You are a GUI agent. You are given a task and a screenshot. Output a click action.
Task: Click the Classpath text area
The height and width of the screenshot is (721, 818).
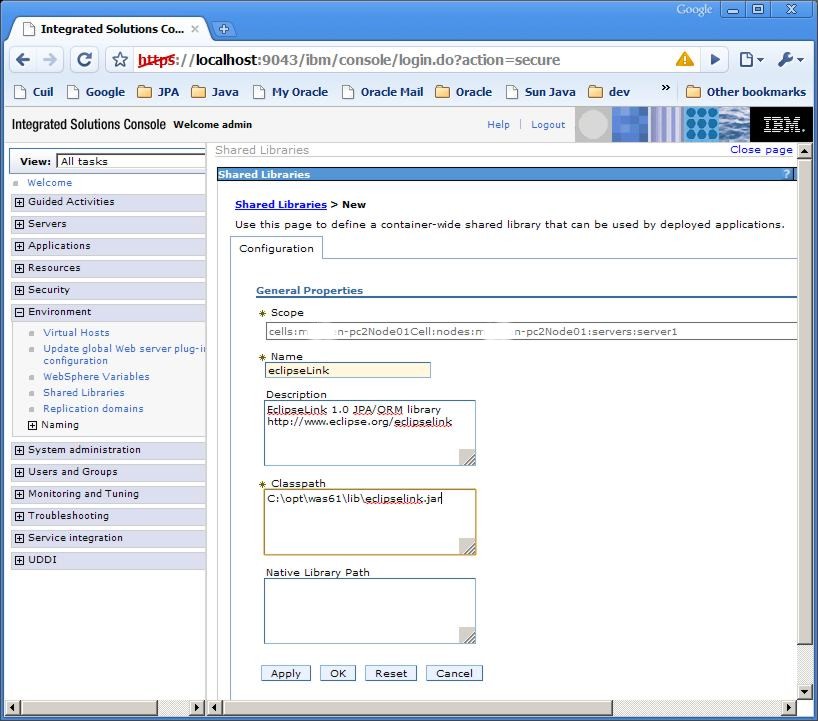(370, 522)
